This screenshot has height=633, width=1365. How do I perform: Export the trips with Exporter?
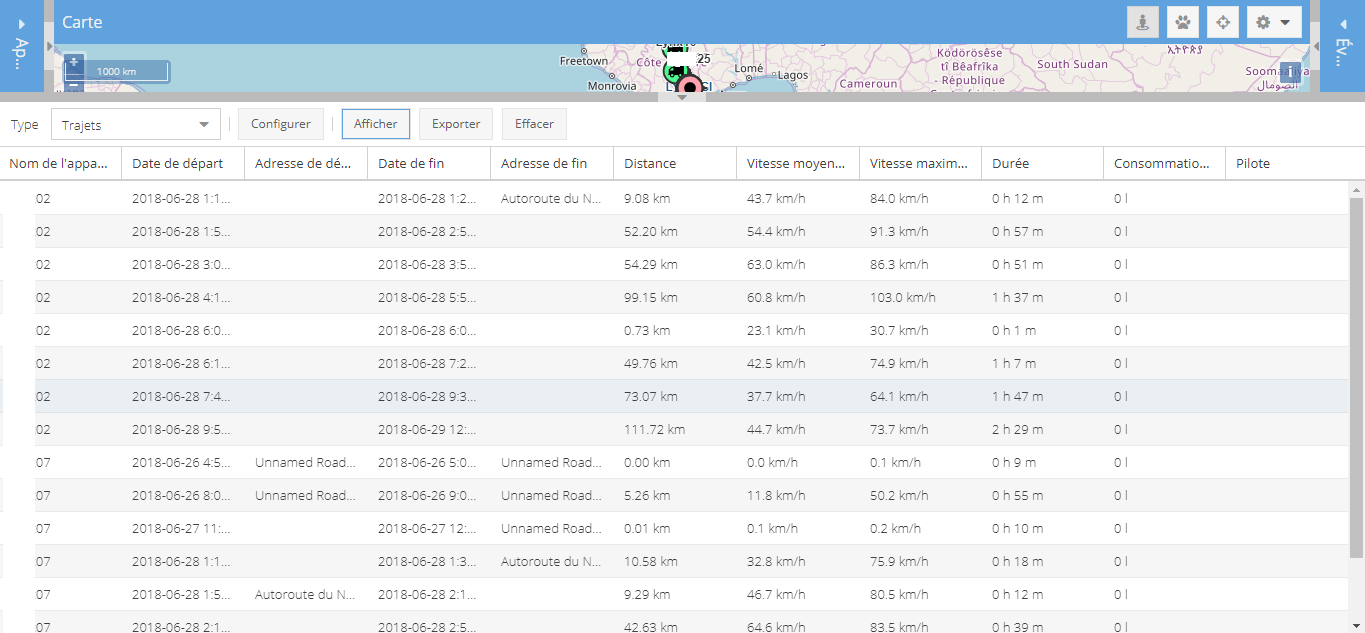pyautogui.click(x=455, y=123)
